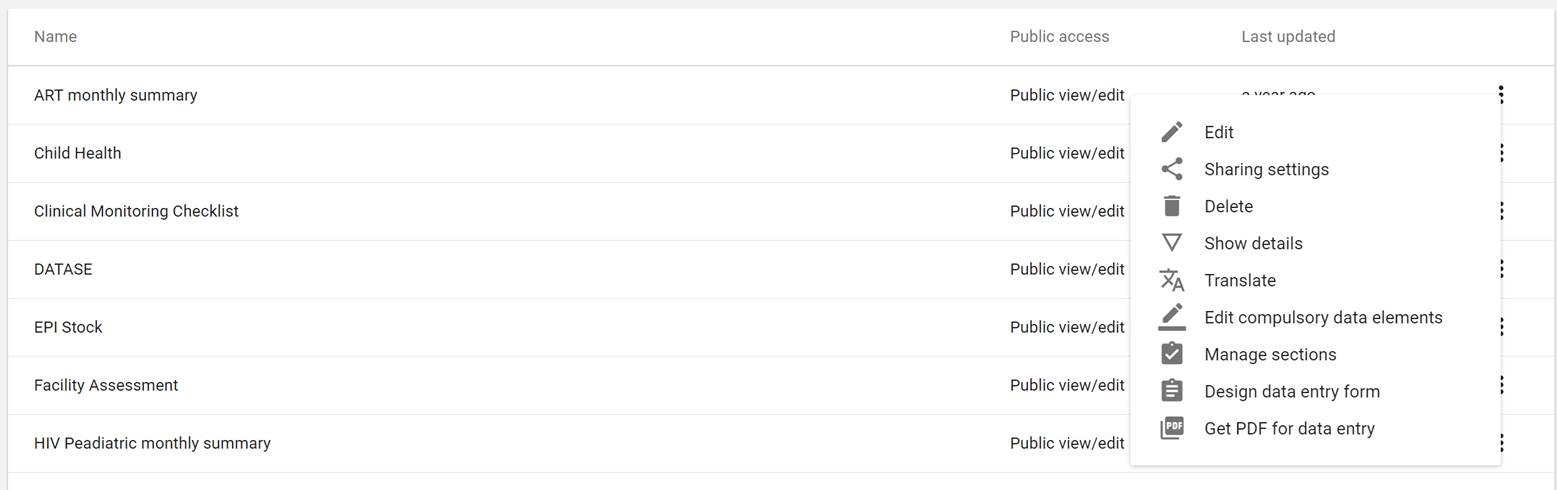The width and height of the screenshot is (1557, 490).
Task: Open the Clinical Monitoring Checklist data set
Action: [x=136, y=211]
